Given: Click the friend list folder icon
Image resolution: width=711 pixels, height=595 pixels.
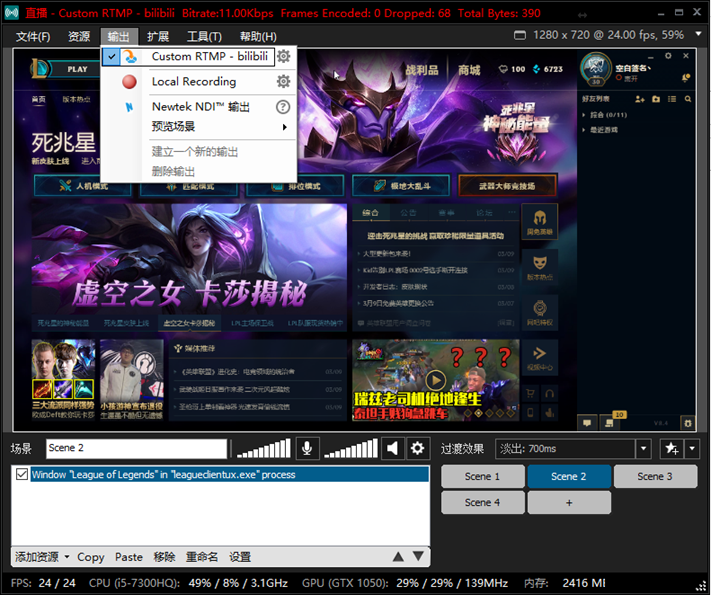Looking at the screenshot, I should coord(656,99).
